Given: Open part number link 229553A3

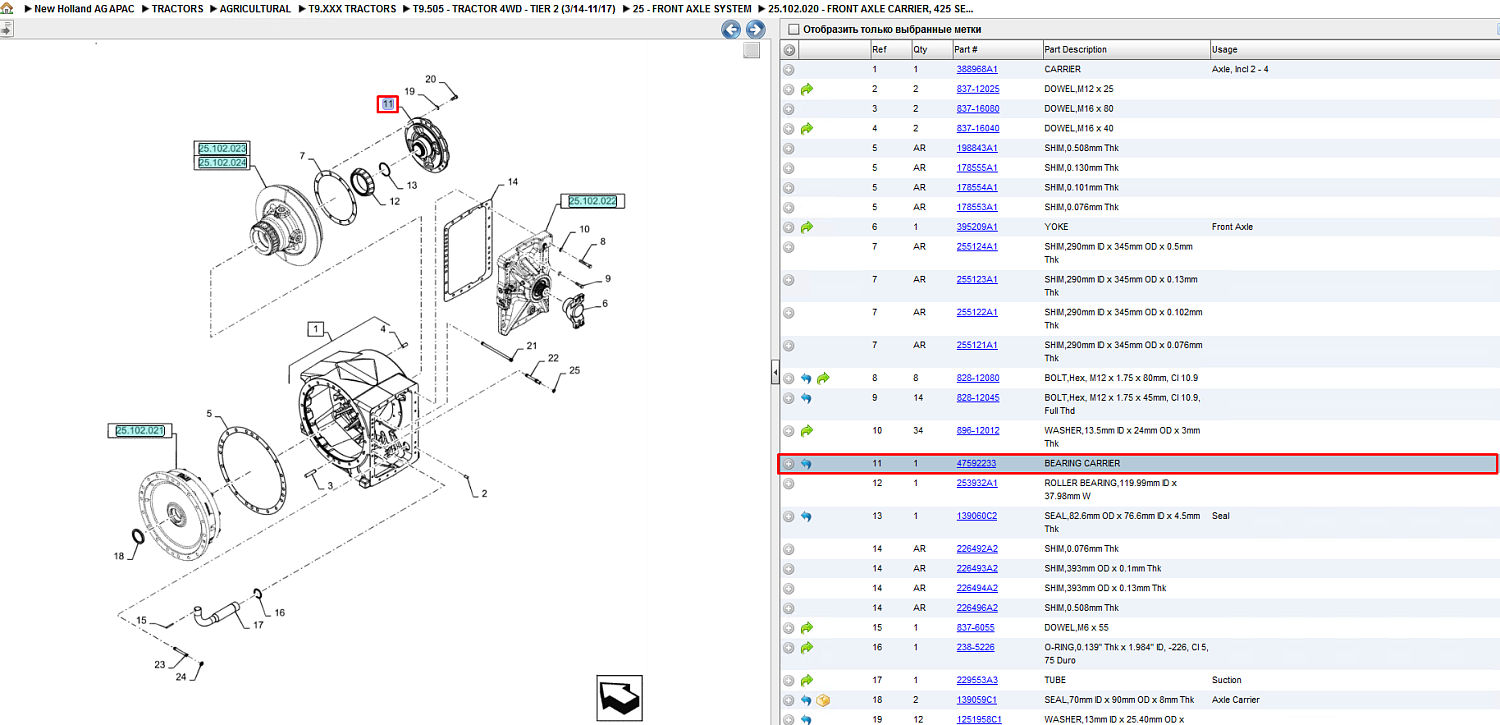Looking at the screenshot, I should point(977,680).
